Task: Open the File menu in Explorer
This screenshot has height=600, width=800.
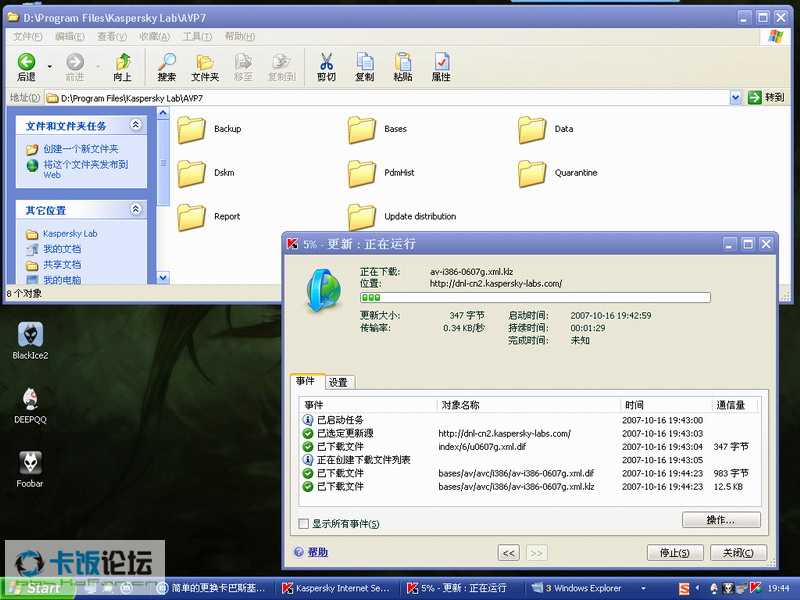Action: (x=28, y=36)
